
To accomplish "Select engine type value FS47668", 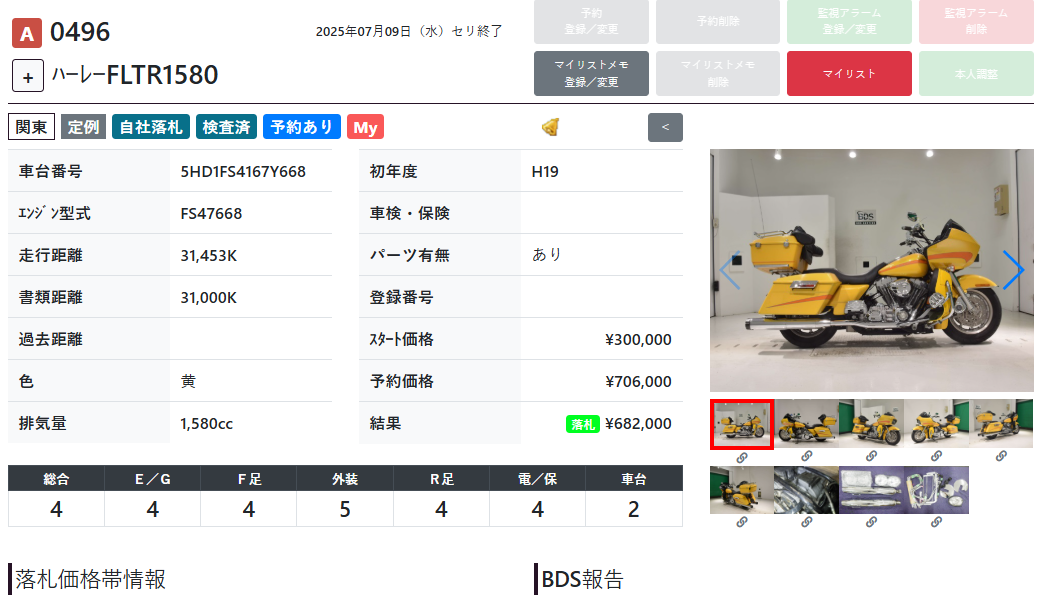I will click(211, 213).
